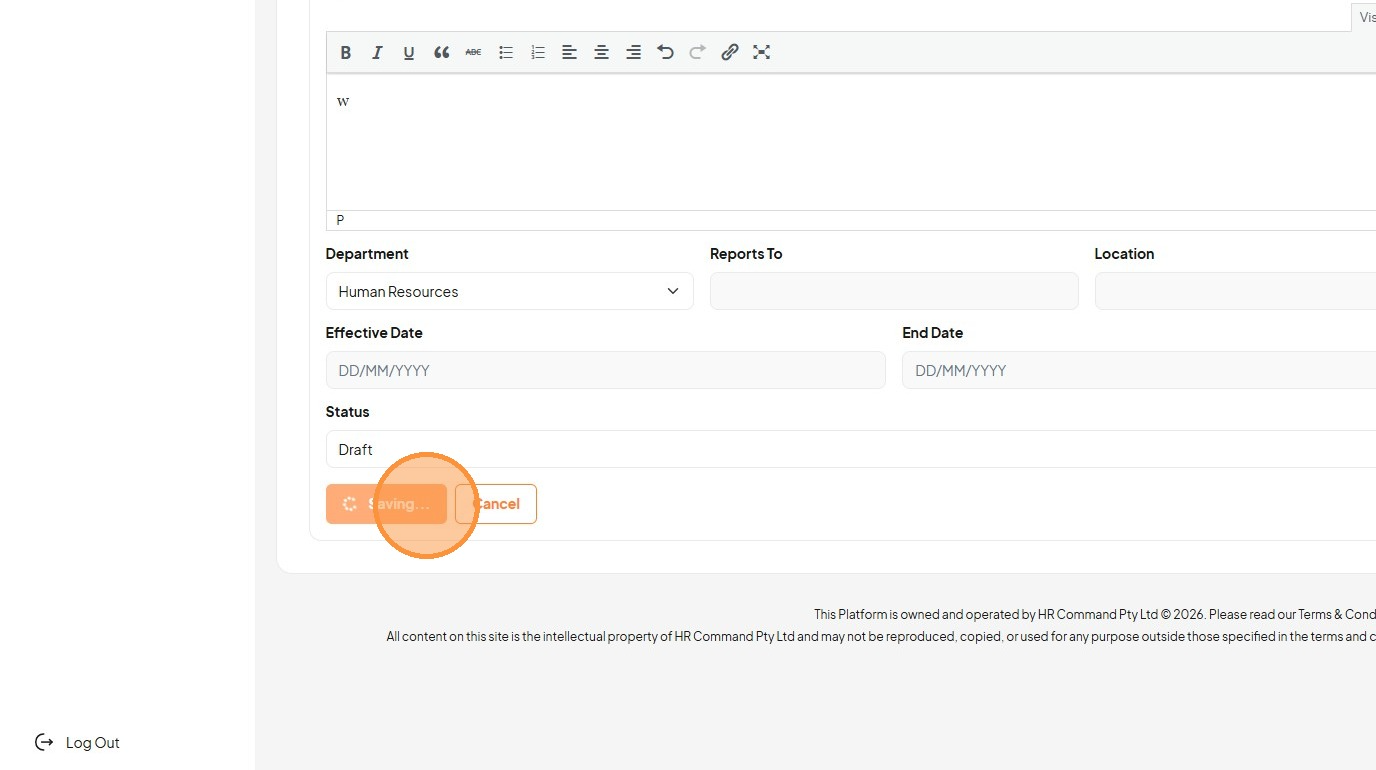Align text to the left
1376x770 pixels.
coord(569,53)
